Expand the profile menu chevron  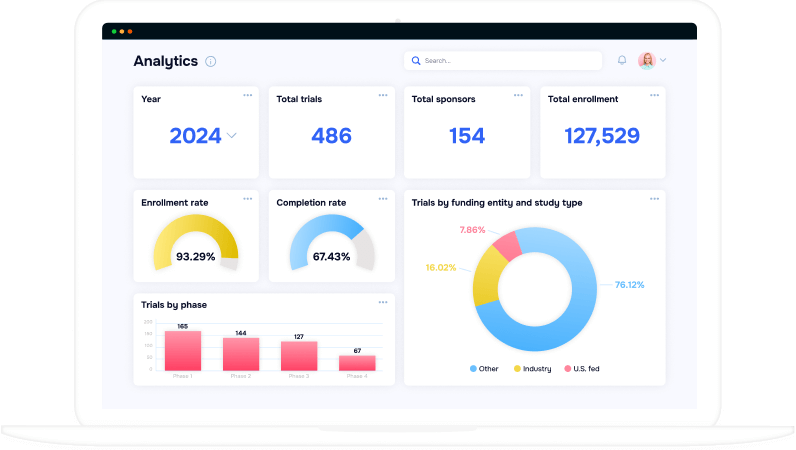pos(663,60)
